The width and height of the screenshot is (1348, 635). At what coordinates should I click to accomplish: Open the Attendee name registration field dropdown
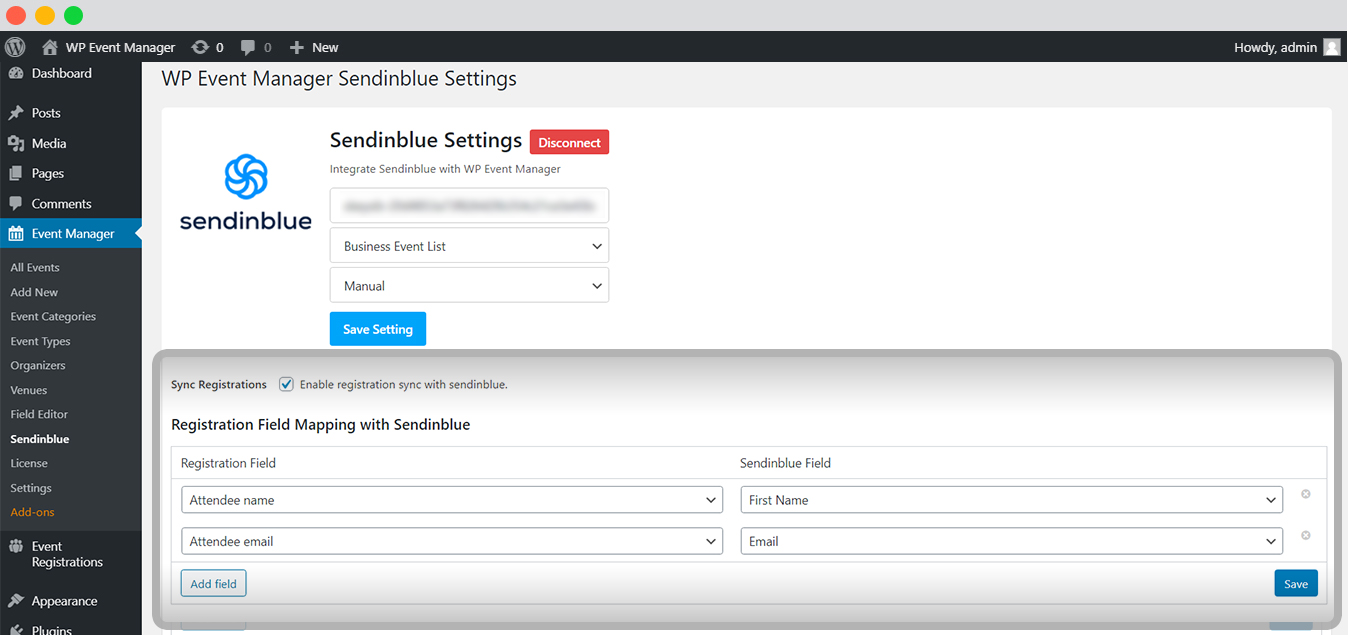tap(452, 500)
